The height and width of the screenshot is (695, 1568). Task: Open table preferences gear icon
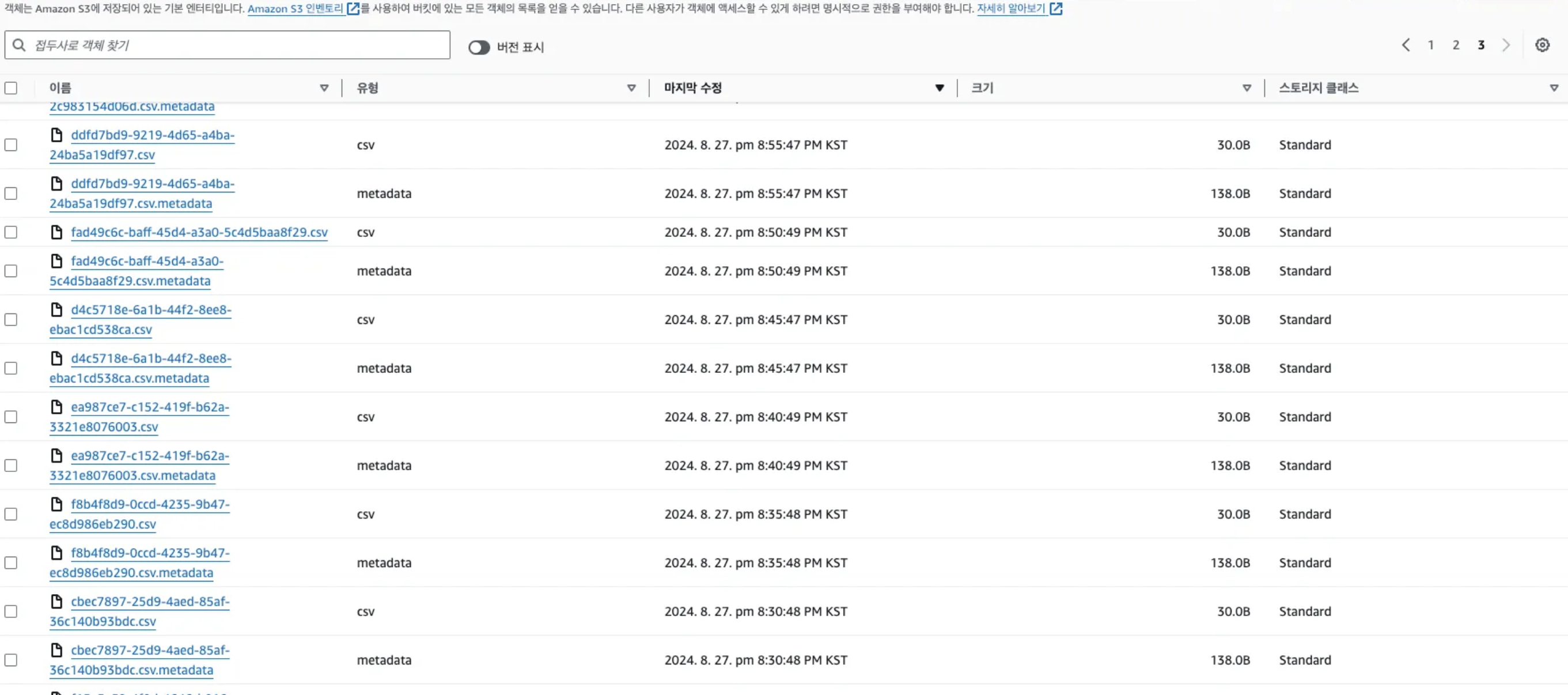1542,45
